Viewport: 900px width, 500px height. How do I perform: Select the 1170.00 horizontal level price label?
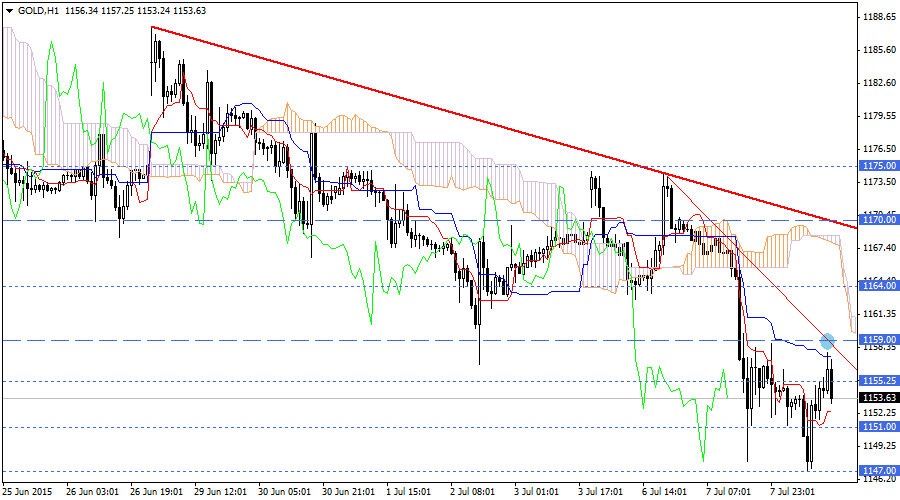[879, 220]
